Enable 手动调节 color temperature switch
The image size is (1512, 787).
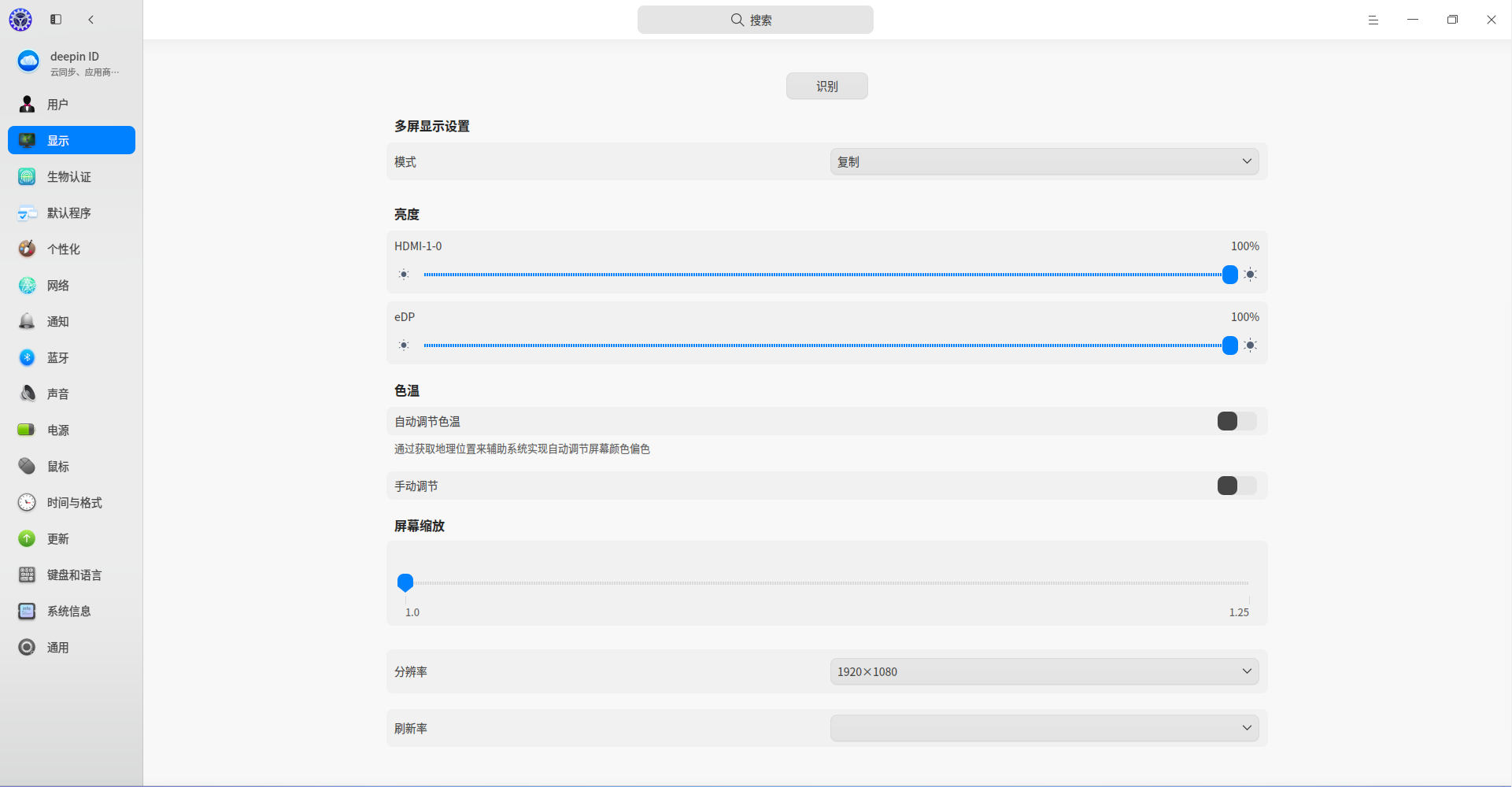click(x=1237, y=486)
